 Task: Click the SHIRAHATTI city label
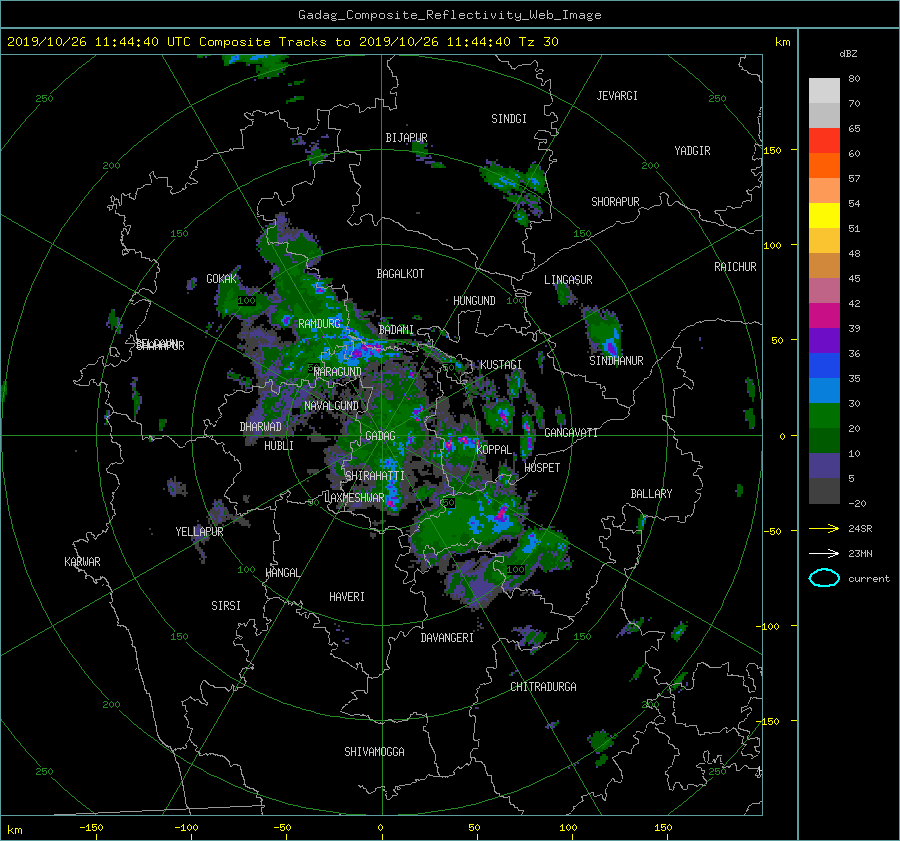(x=375, y=475)
